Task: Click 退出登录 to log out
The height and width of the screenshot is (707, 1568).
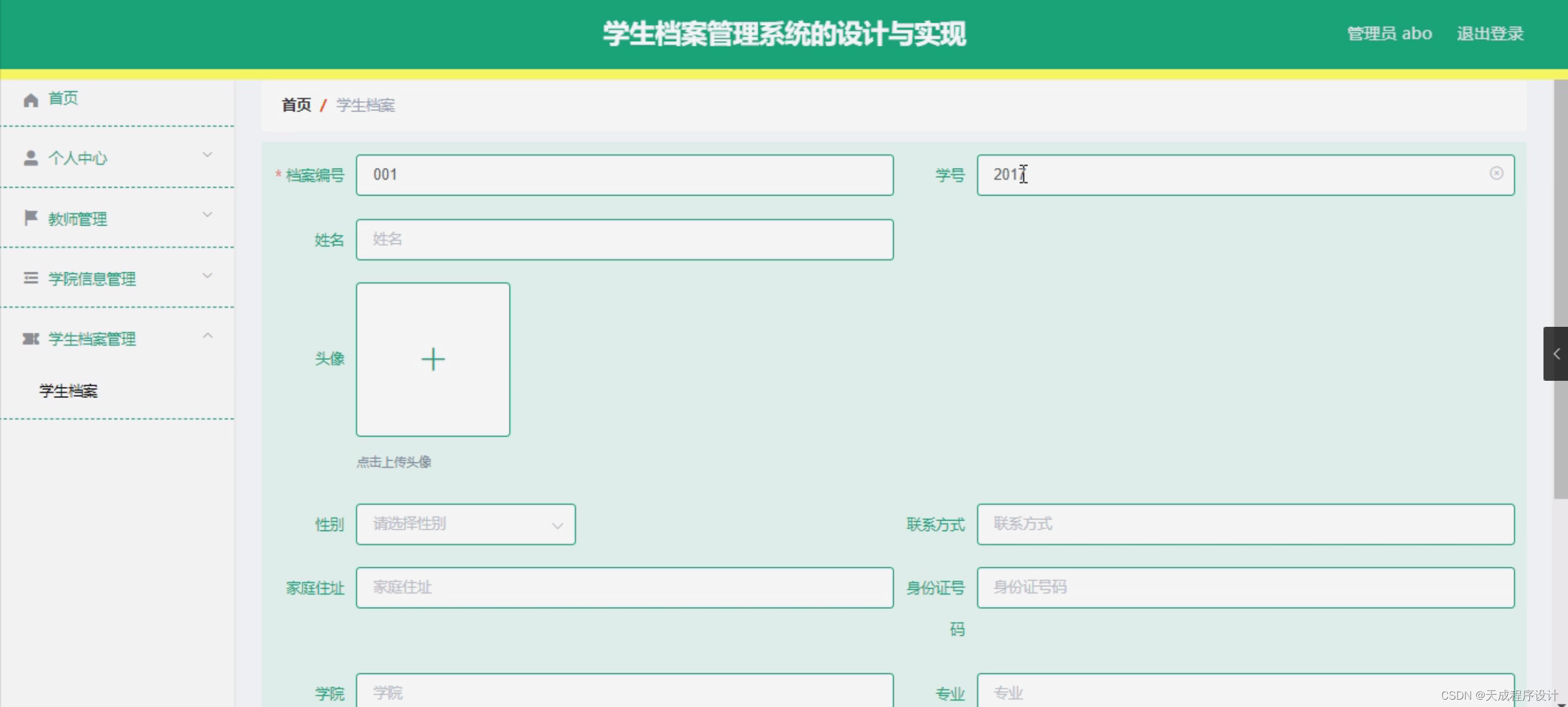Action: [1490, 34]
